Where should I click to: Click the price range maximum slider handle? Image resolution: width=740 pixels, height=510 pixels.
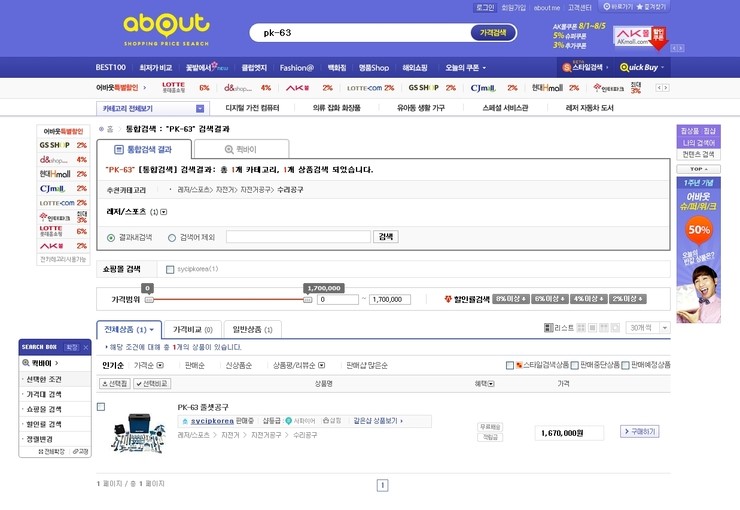(x=307, y=300)
